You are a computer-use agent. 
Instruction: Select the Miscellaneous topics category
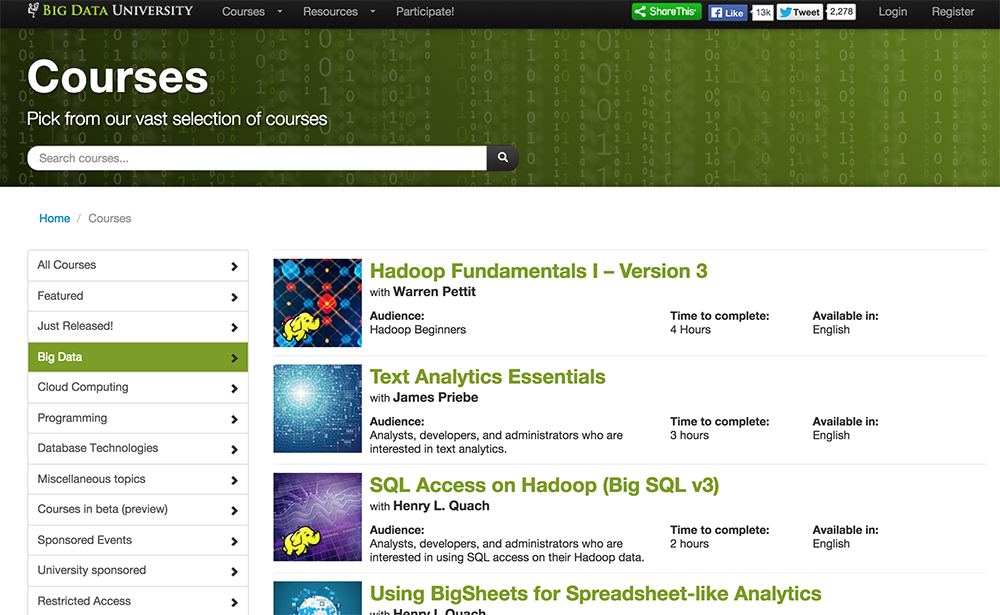[138, 479]
